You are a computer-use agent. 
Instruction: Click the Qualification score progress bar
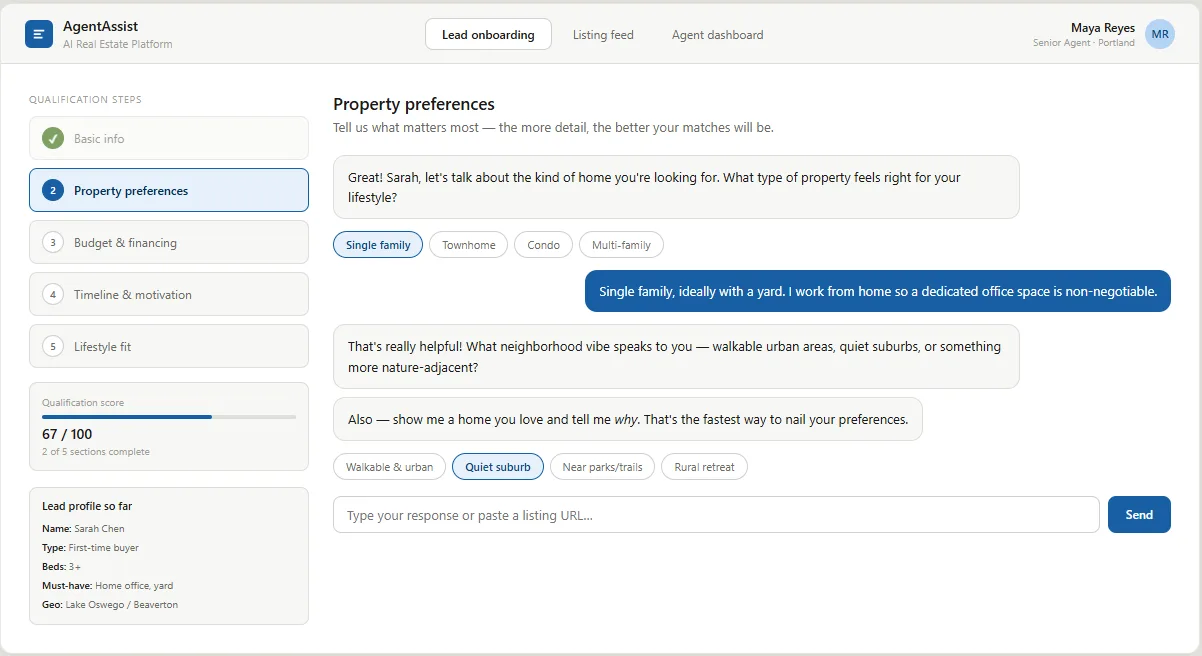[169, 416]
